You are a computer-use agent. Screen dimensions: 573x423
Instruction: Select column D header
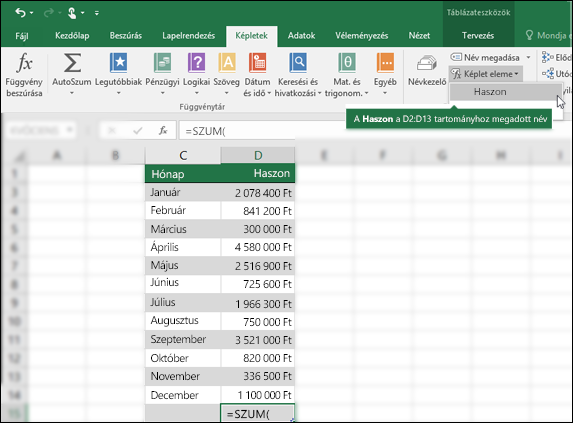click(x=258, y=155)
